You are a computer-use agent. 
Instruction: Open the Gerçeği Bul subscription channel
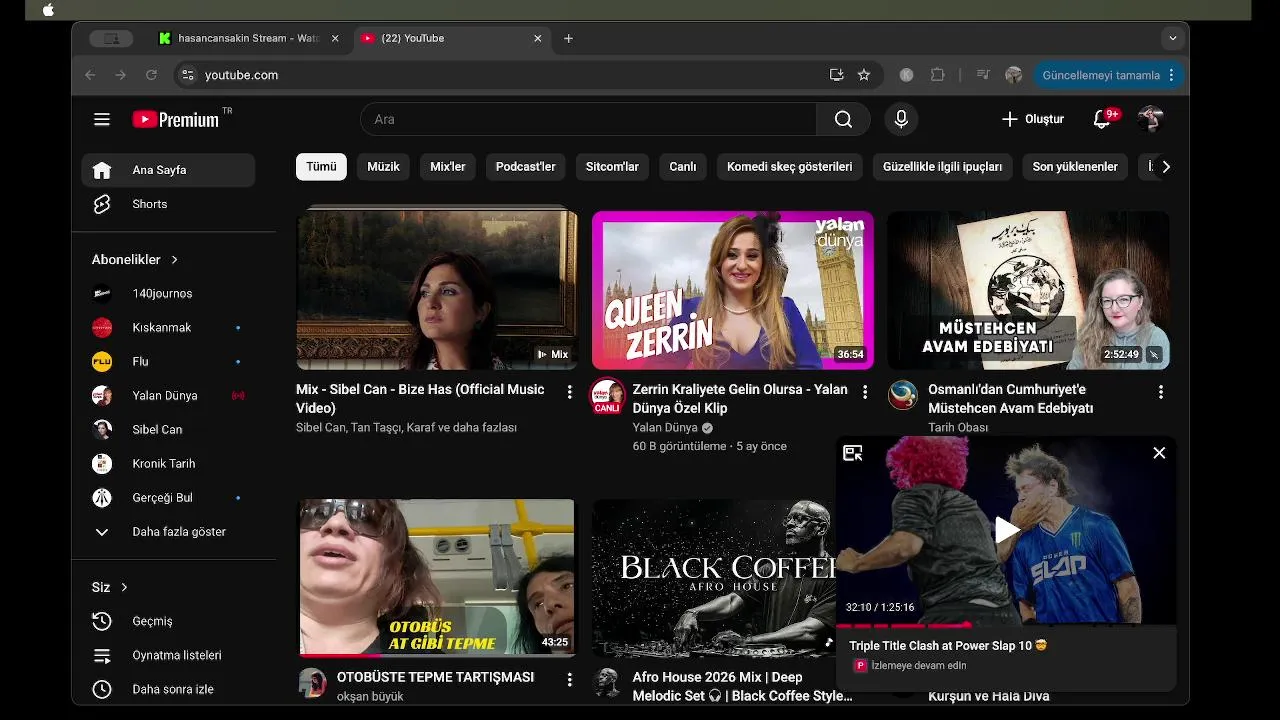tap(168, 497)
